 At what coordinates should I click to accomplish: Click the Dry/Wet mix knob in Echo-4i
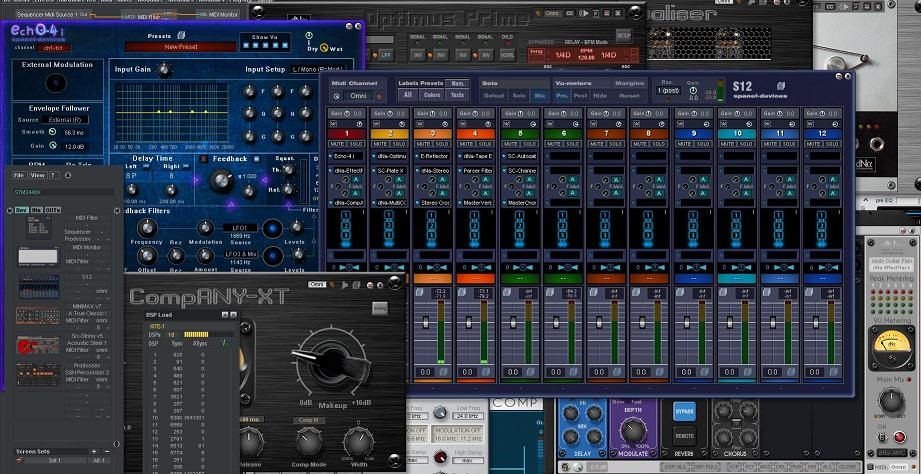[x=324, y=49]
